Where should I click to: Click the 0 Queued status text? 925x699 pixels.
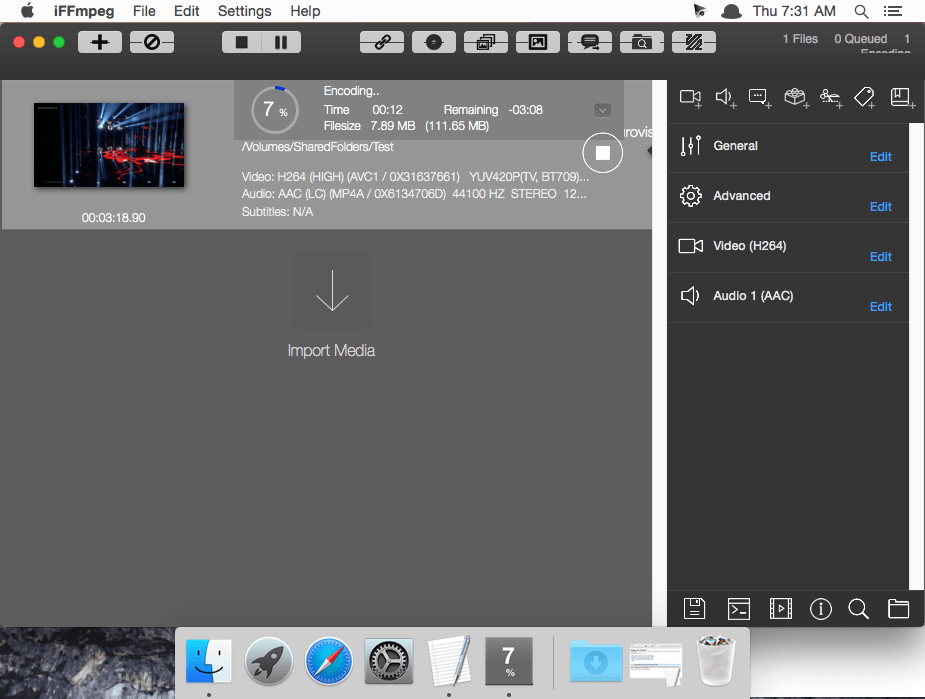[860, 39]
